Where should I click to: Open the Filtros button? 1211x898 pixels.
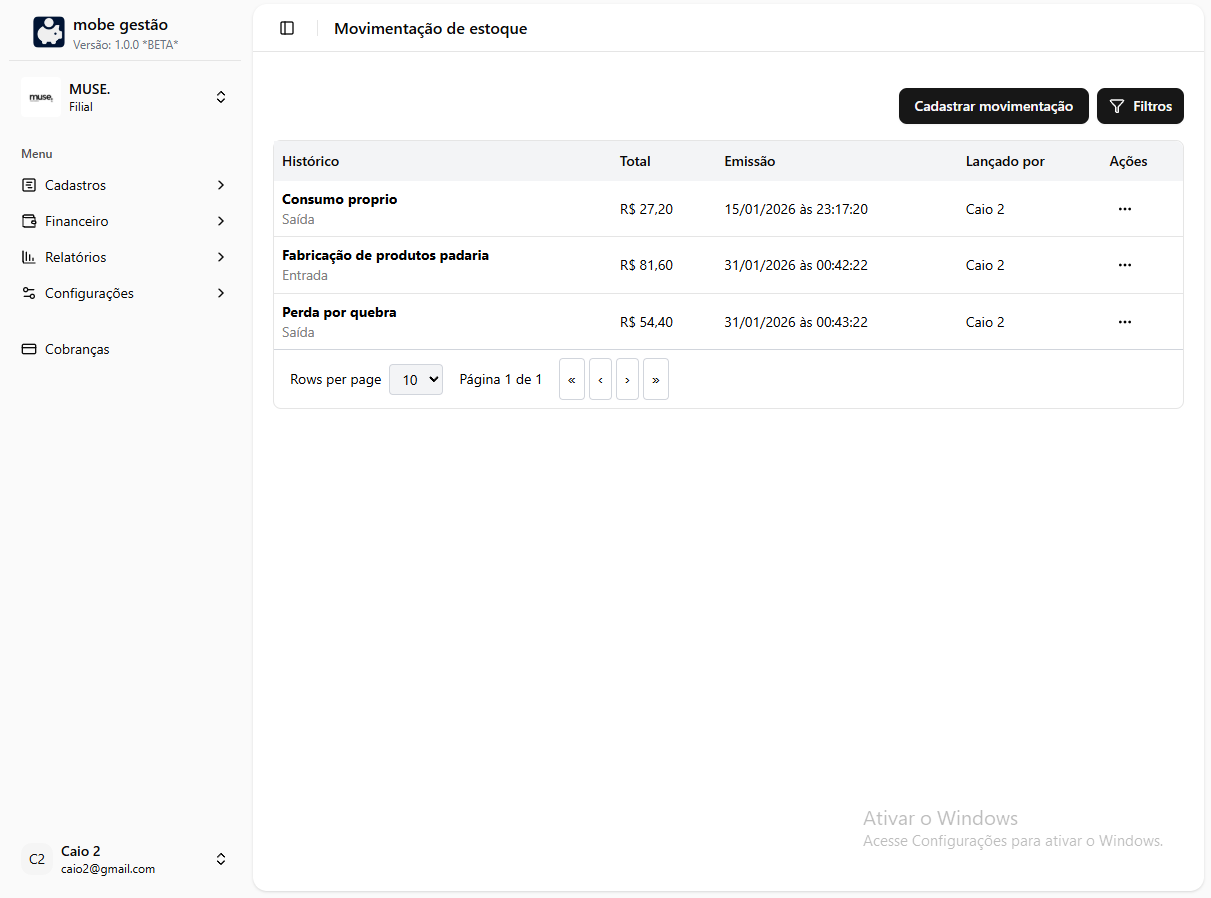(1140, 106)
